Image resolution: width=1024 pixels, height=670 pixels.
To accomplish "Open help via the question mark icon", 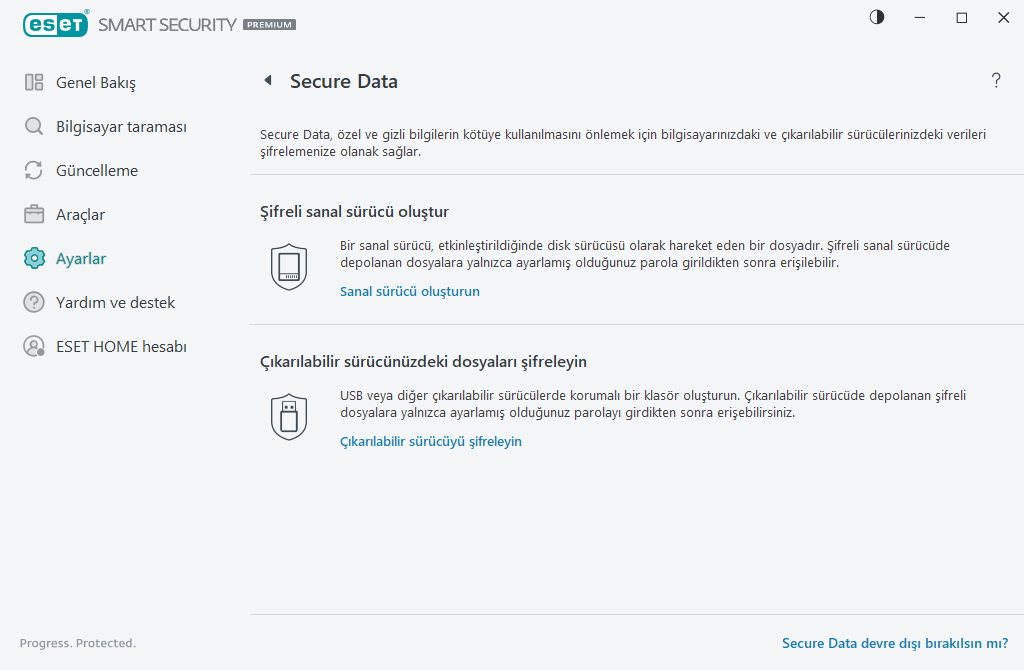I will (x=996, y=81).
